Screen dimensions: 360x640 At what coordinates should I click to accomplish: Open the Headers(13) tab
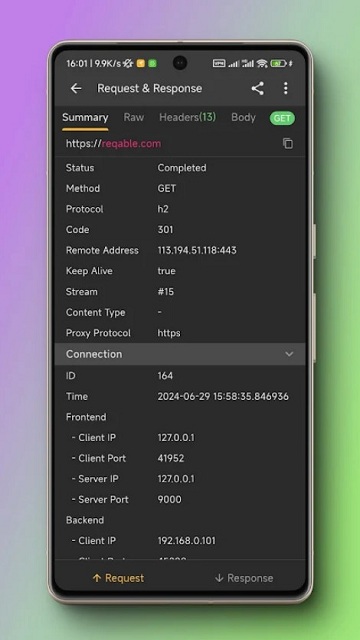[x=187, y=118]
